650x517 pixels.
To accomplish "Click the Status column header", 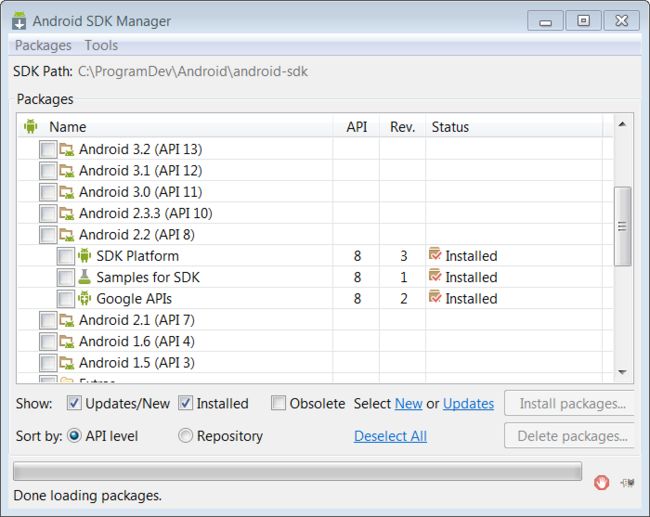I will click(514, 126).
